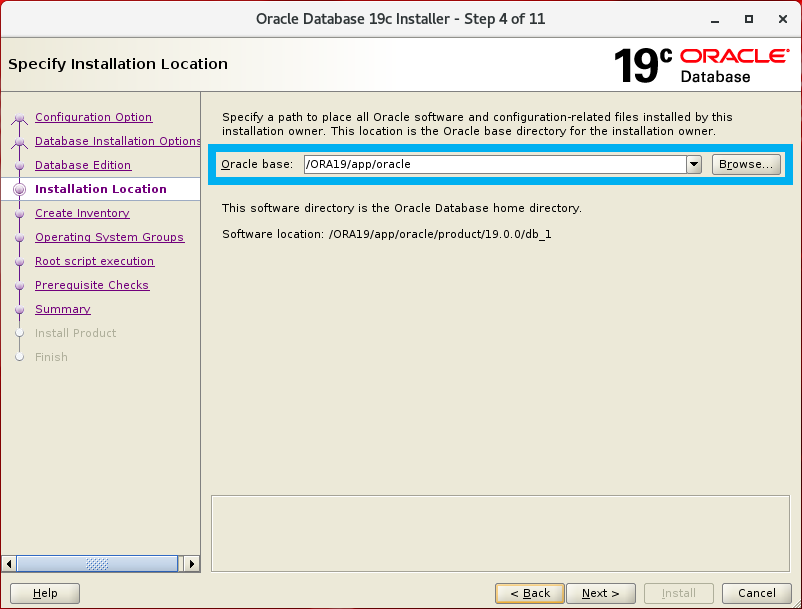Proceed with the Next > button
Viewport: 802px width, 609px height.
click(601, 593)
